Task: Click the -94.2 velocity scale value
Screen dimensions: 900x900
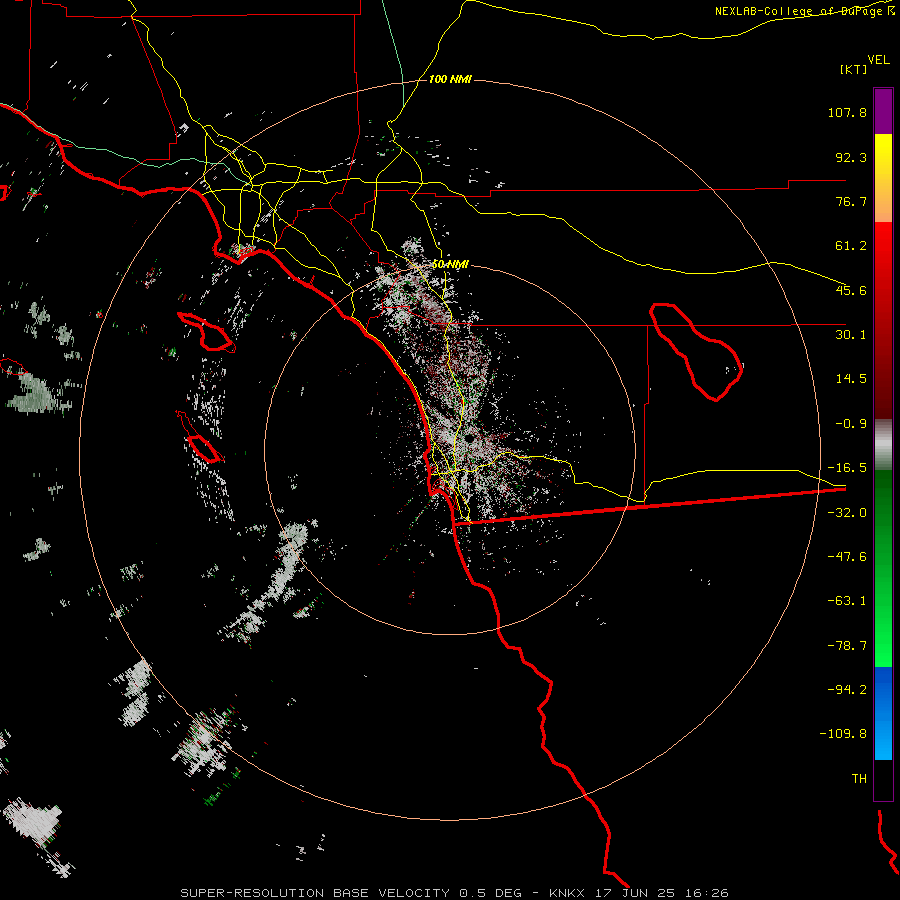Action: pyautogui.click(x=847, y=689)
